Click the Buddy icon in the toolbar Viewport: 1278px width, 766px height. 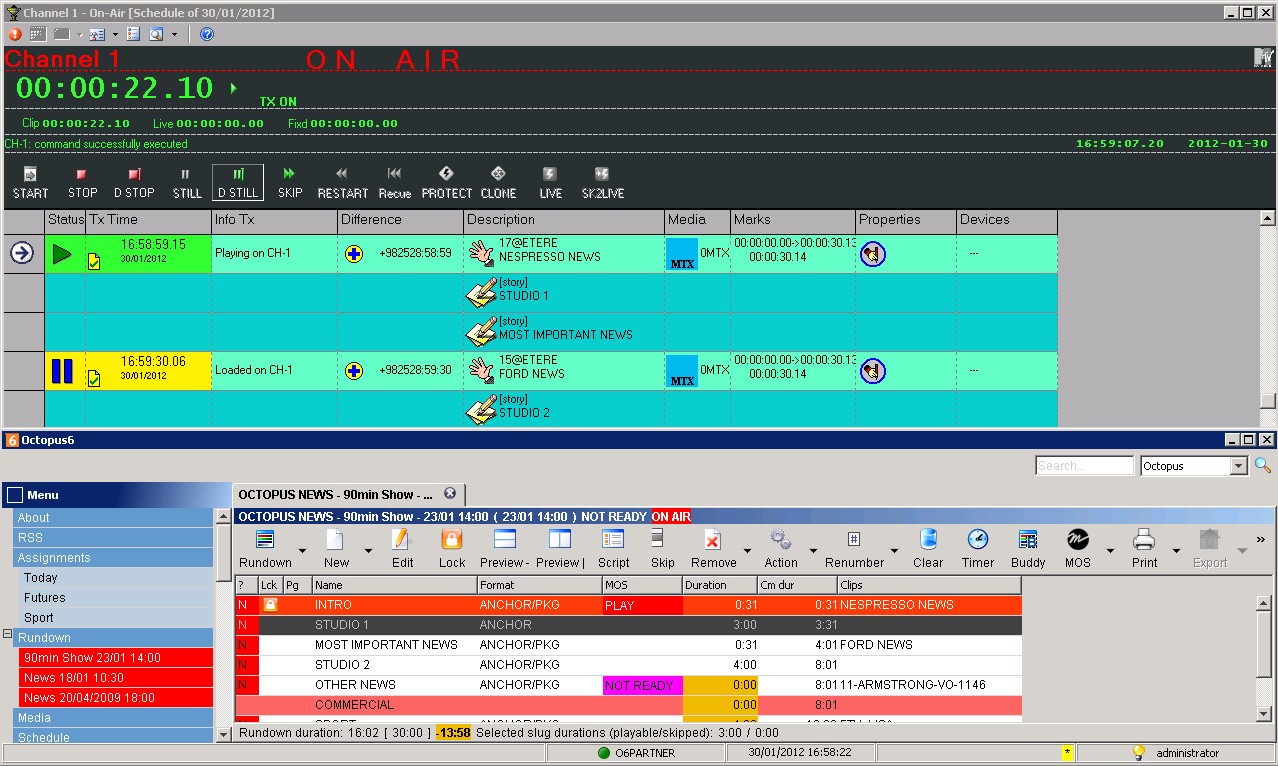[x=1027, y=549]
